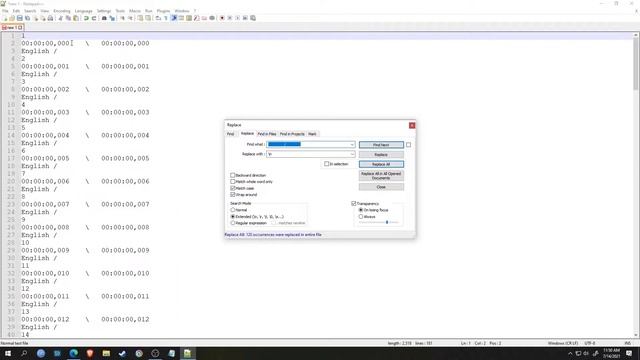Viewport: 640px width, 360px height.
Task: Click the Print toolbar icon
Action: click(50, 18)
